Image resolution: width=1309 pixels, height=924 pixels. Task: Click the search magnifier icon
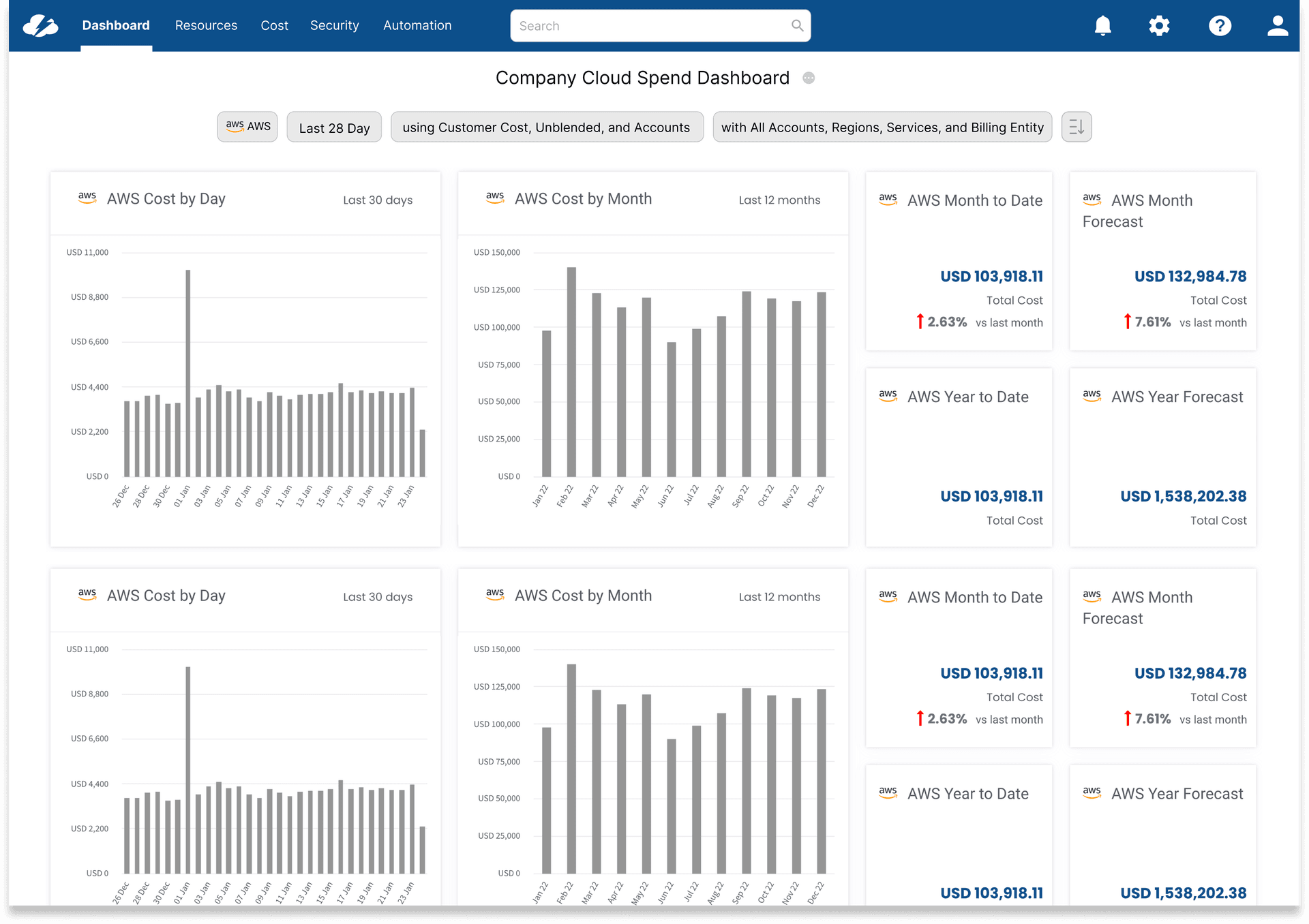pyautogui.click(x=797, y=26)
